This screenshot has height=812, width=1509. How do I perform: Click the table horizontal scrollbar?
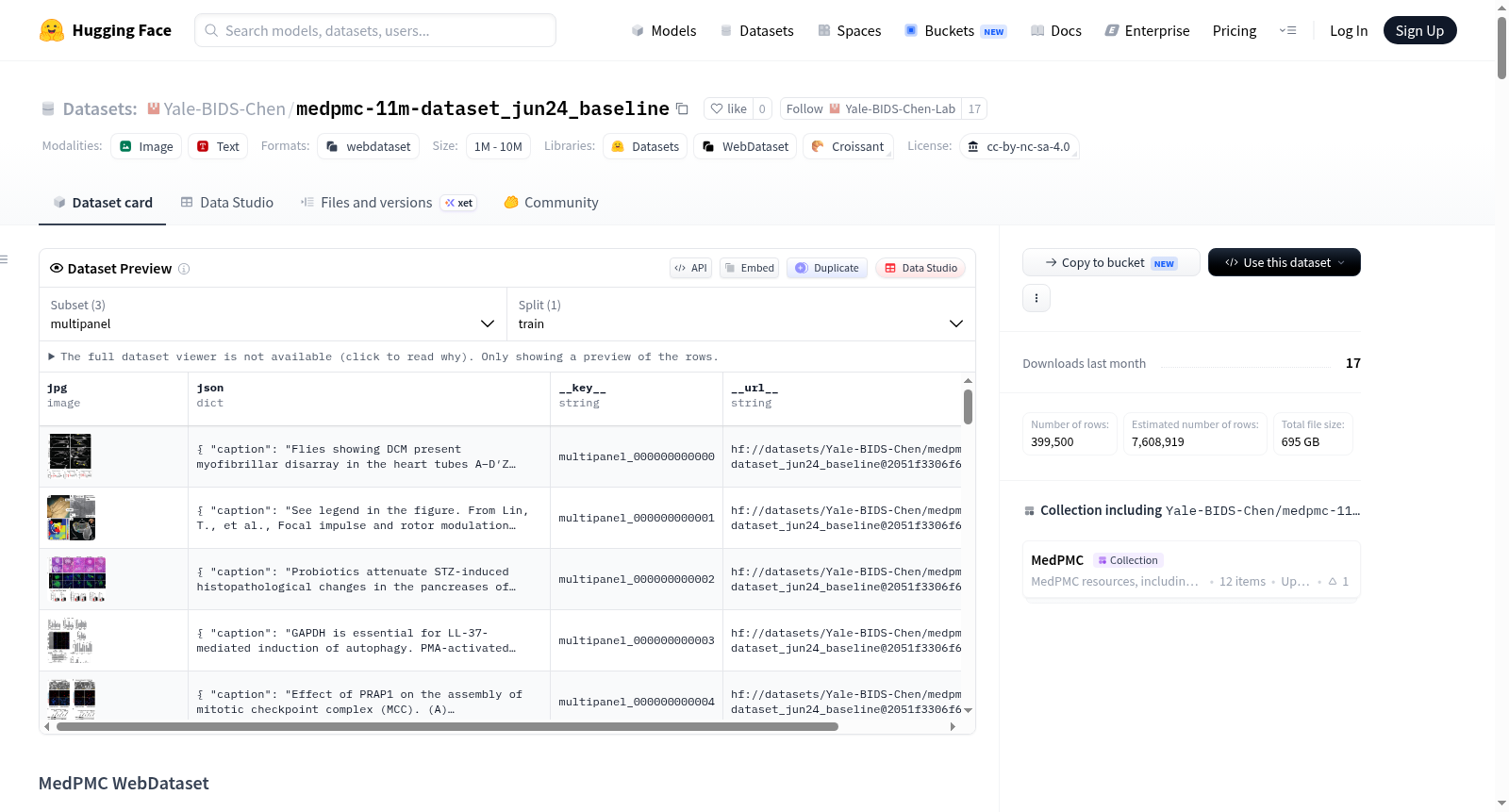[447, 726]
